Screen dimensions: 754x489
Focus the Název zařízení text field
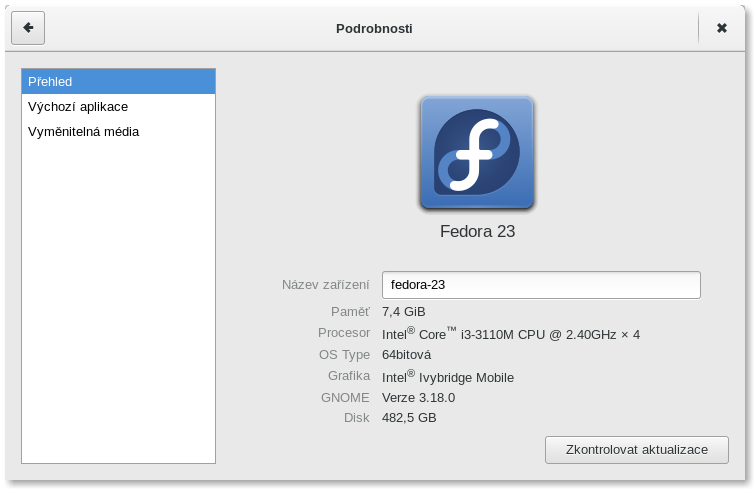[x=541, y=285]
